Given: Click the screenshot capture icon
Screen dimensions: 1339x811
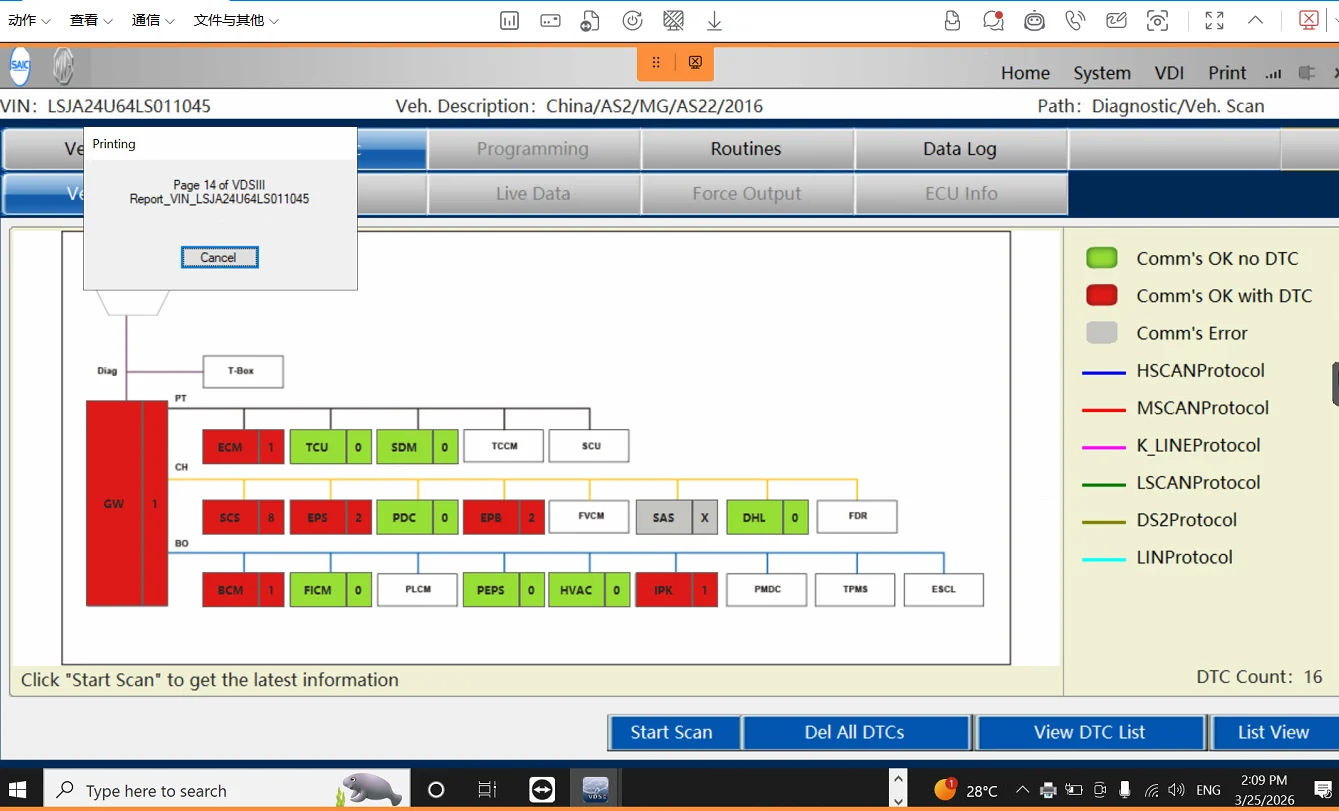Looking at the screenshot, I should (1157, 20).
